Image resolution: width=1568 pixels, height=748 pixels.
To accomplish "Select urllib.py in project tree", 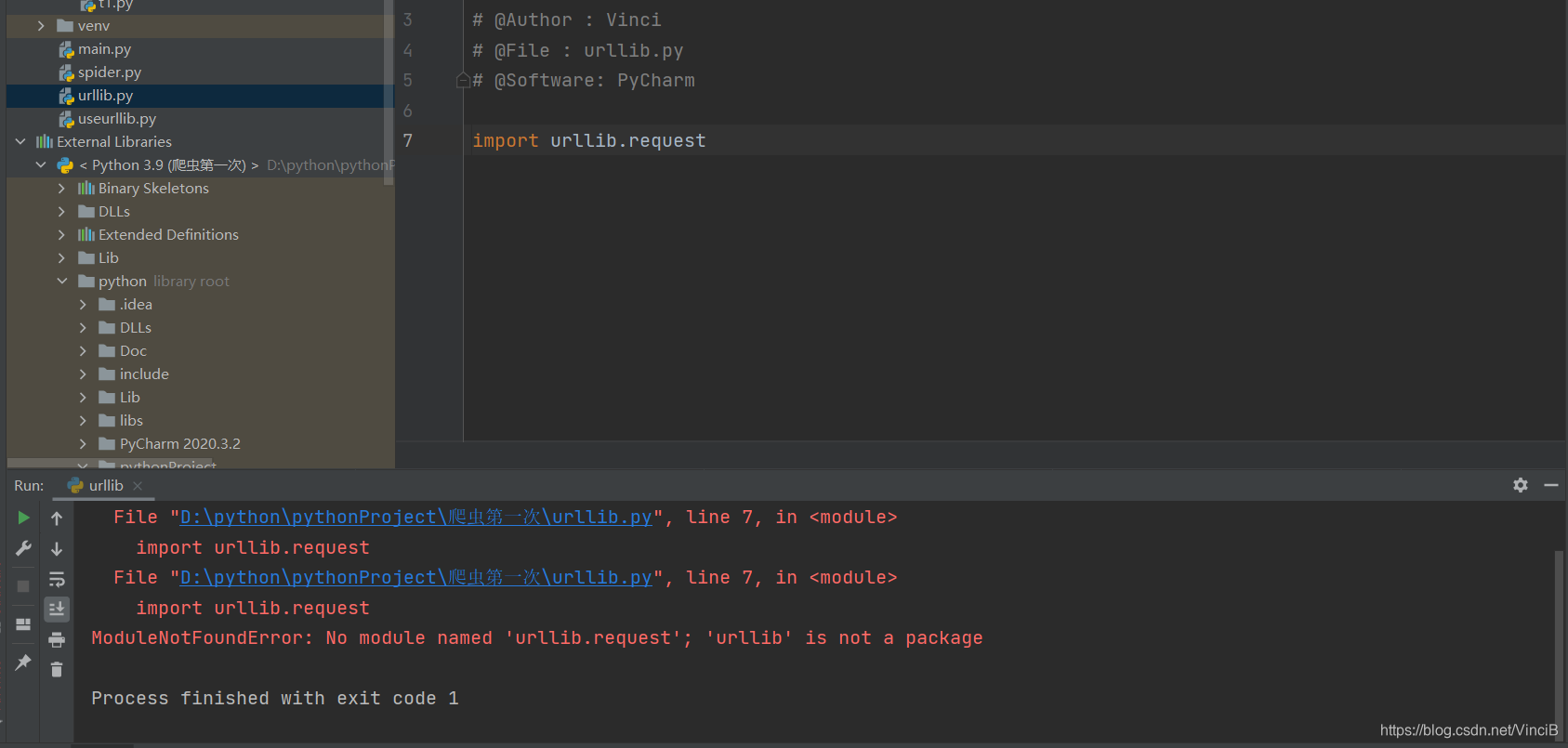I will click(x=200, y=96).
